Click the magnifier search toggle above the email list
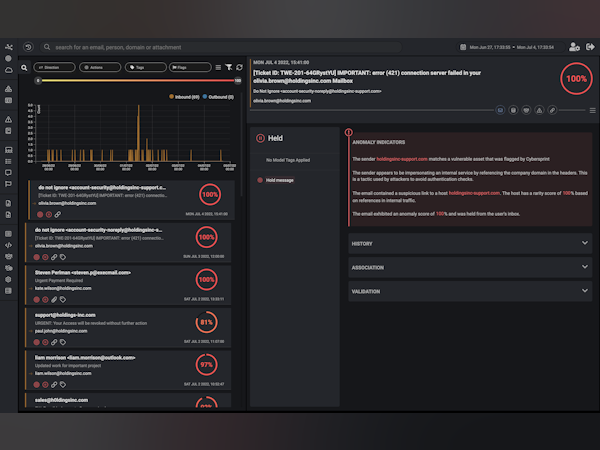 pos(24,68)
